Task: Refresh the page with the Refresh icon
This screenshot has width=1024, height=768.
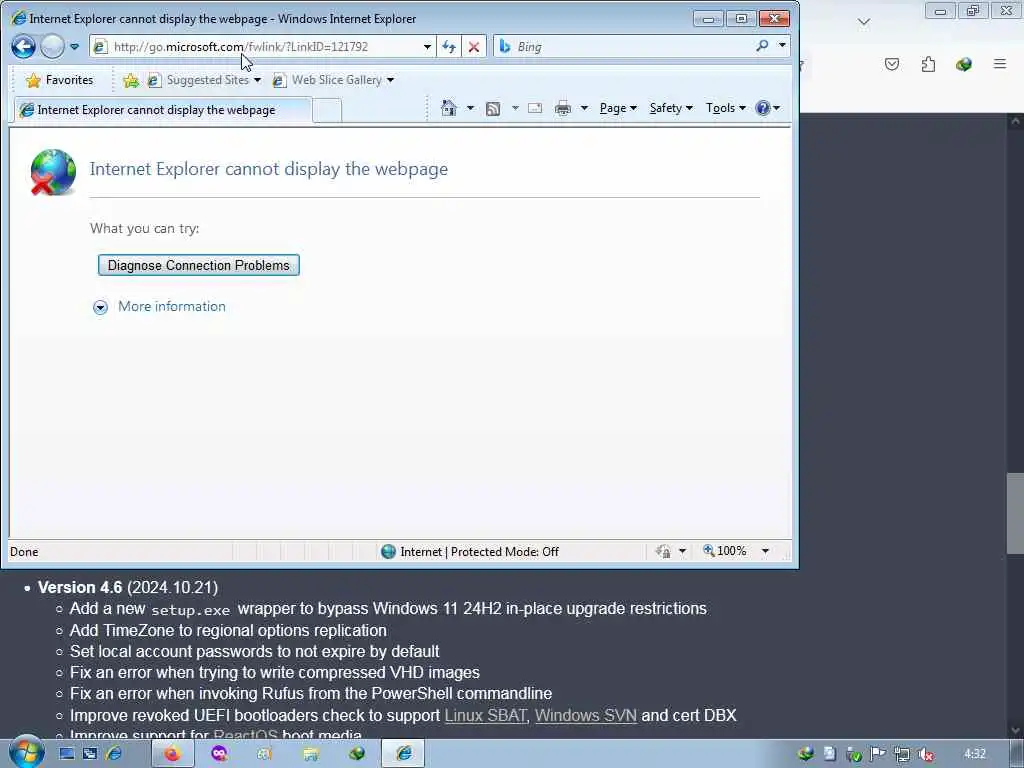Action: coord(449,46)
